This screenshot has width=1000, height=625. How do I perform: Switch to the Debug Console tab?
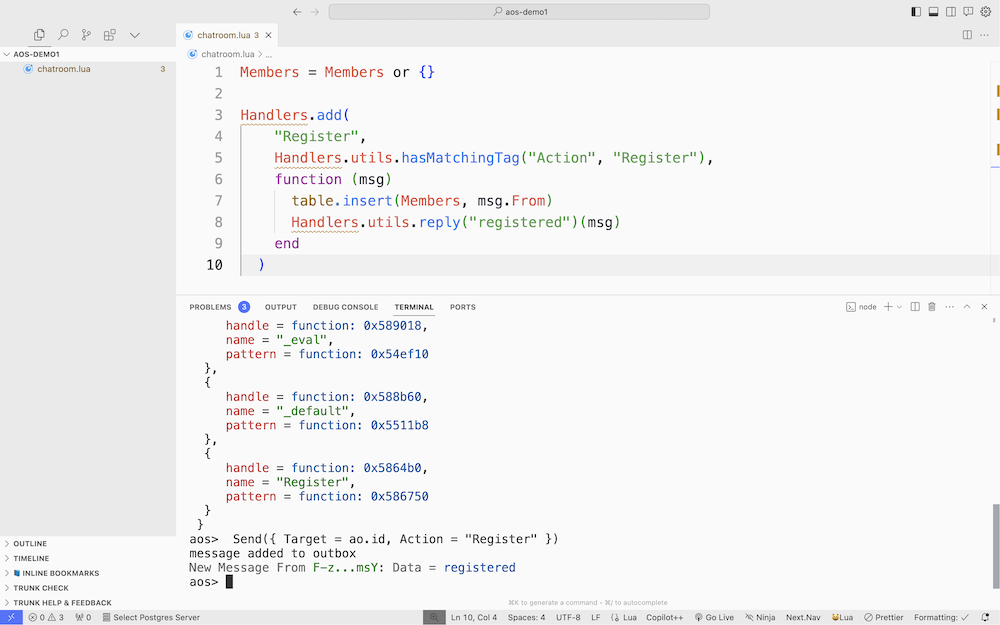point(345,307)
